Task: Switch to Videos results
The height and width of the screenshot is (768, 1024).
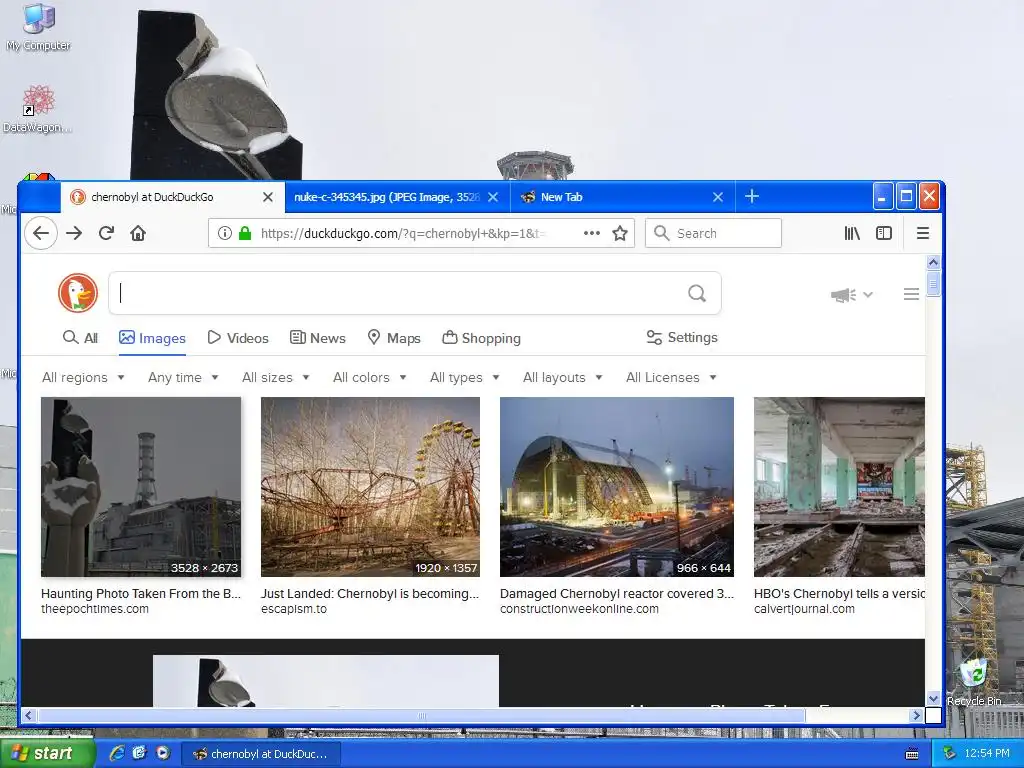Action: 238,338
